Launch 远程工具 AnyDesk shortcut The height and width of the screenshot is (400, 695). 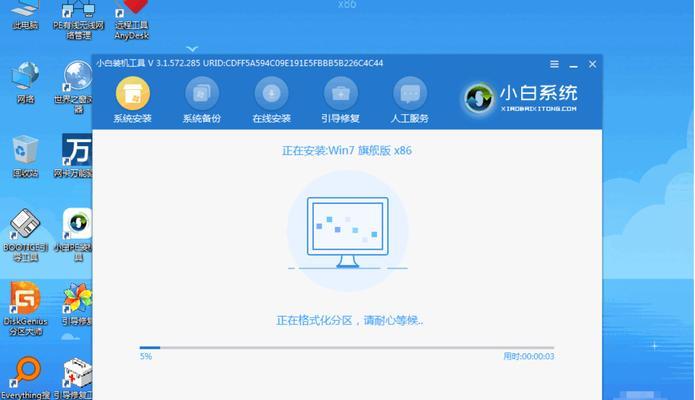click(x=131, y=18)
